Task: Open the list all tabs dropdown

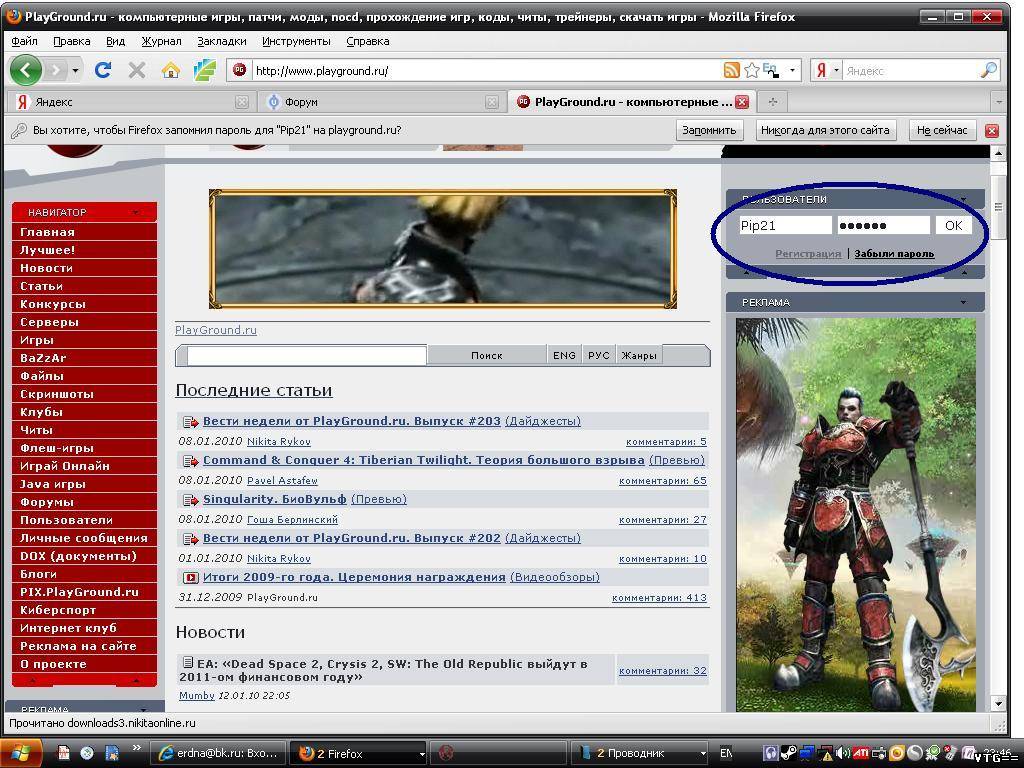Action: click(x=998, y=102)
